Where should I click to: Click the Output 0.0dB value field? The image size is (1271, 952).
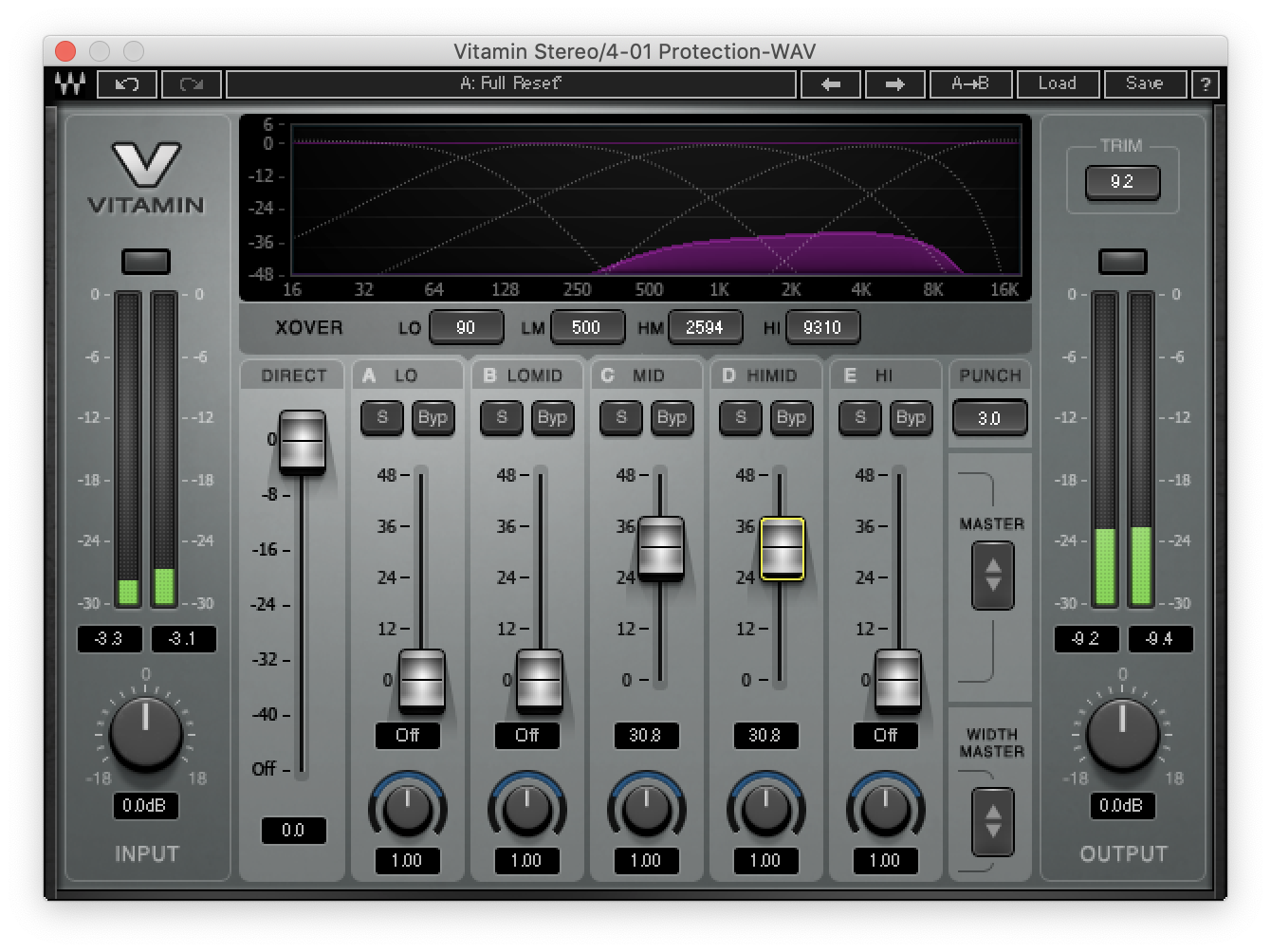[1122, 806]
